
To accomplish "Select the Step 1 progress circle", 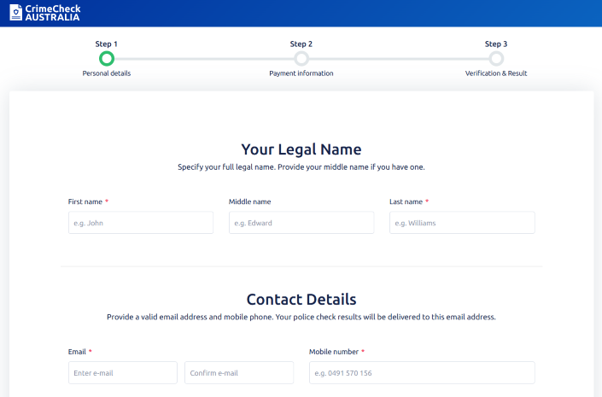I will point(107,59).
